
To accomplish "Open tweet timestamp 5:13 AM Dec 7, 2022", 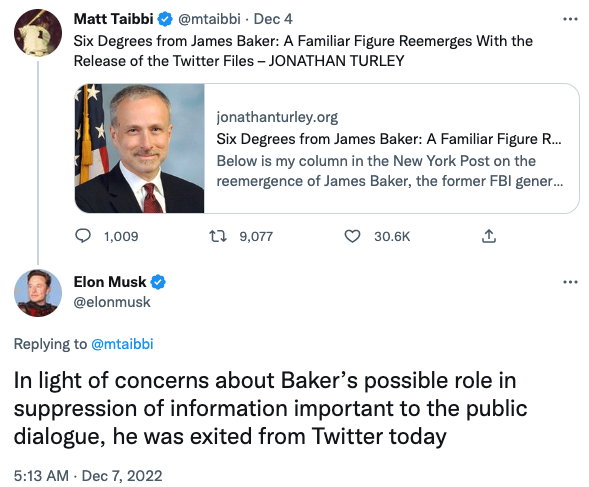I will click(x=88, y=476).
